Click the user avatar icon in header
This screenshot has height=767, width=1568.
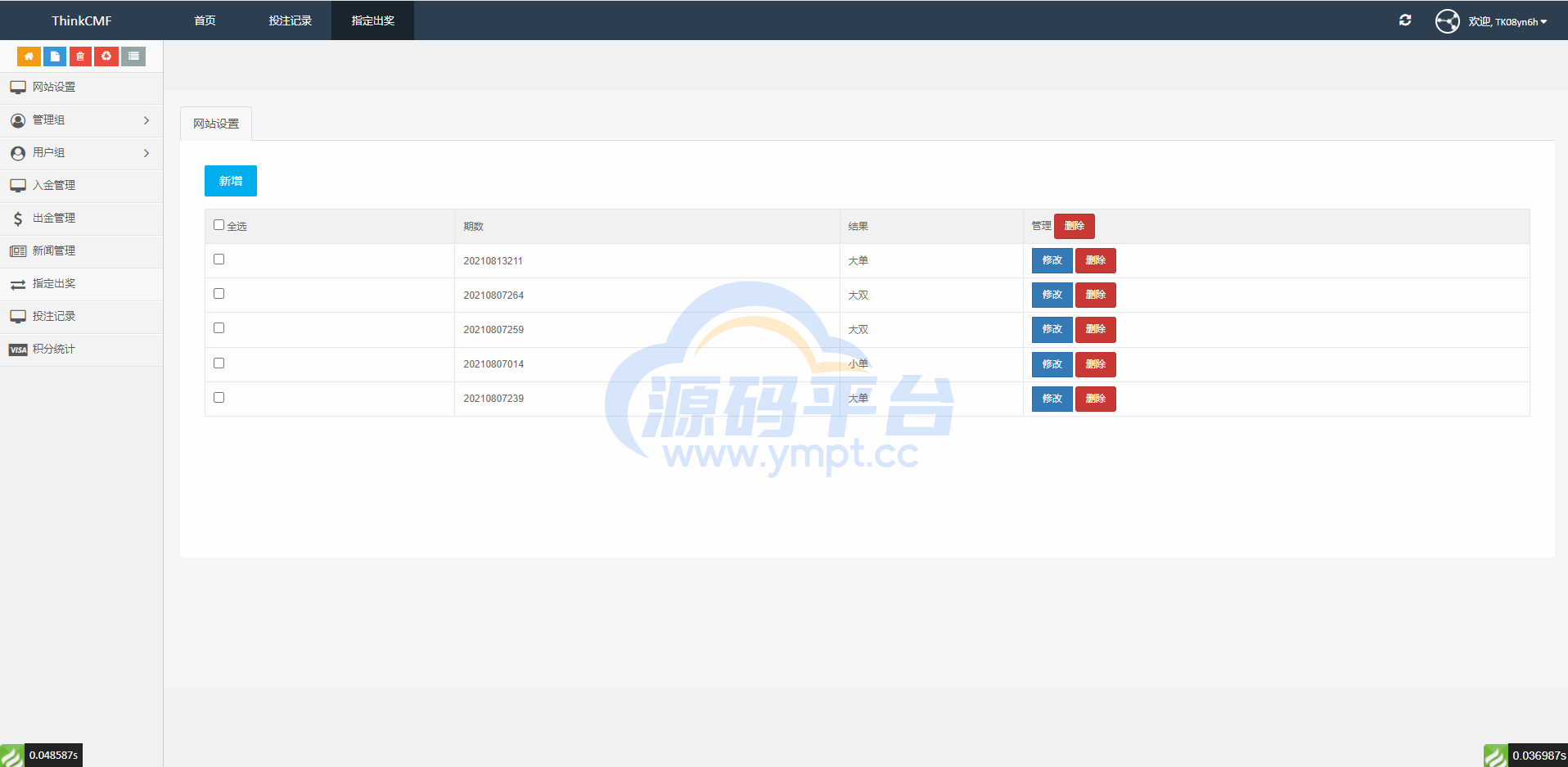click(1447, 21)
